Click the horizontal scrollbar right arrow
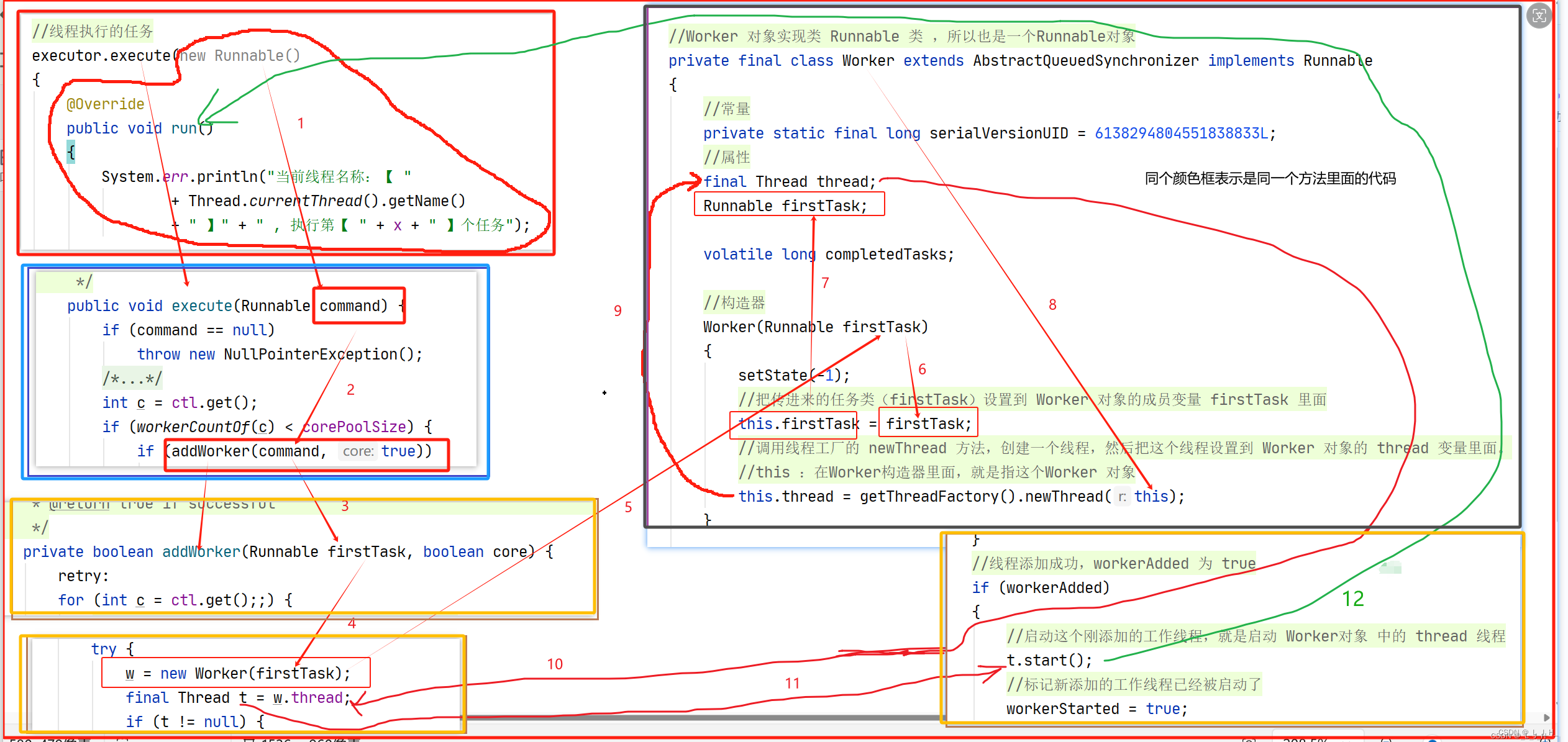The width and height of the screenshot is (1568, 742). (x=1547, y=718)
